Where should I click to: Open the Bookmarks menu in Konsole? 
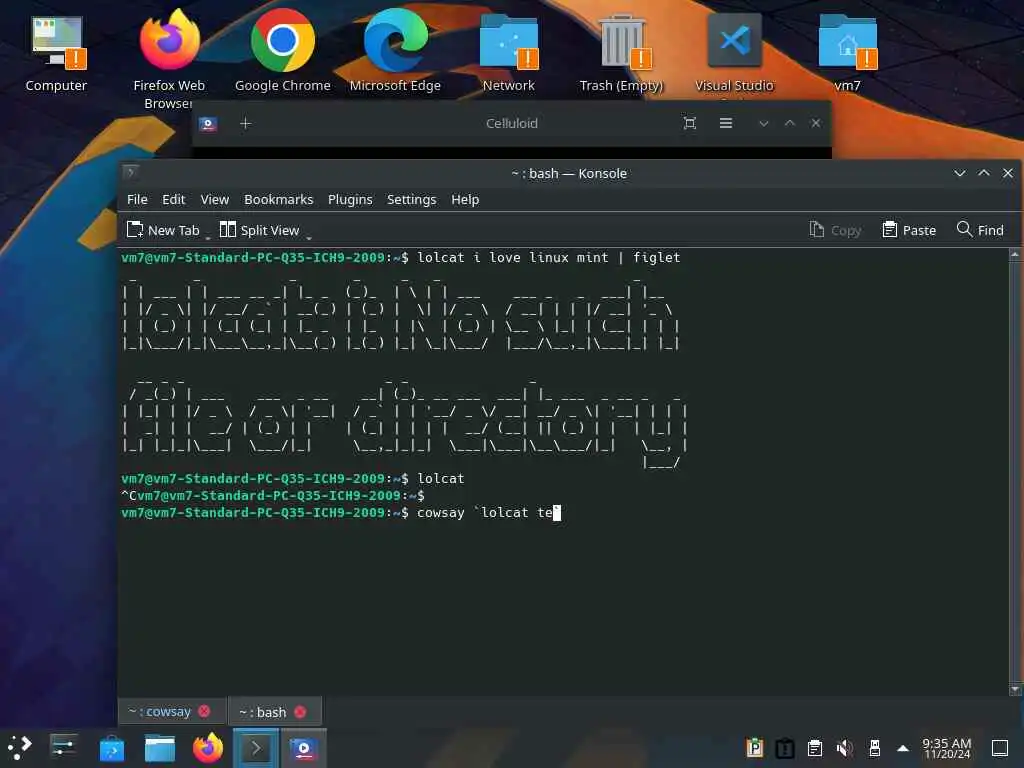point(278,200)
